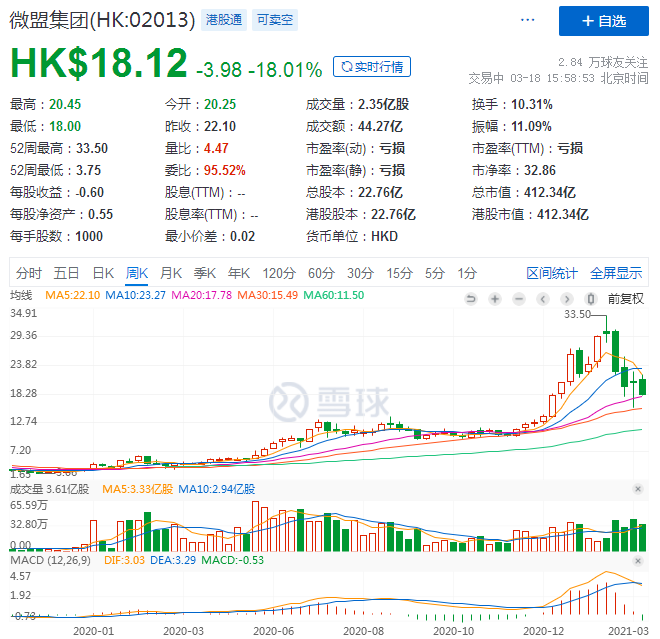
Task: Click the MA20:17.78 indicator label
Action: pyautogui.click(x=202, y=295)
